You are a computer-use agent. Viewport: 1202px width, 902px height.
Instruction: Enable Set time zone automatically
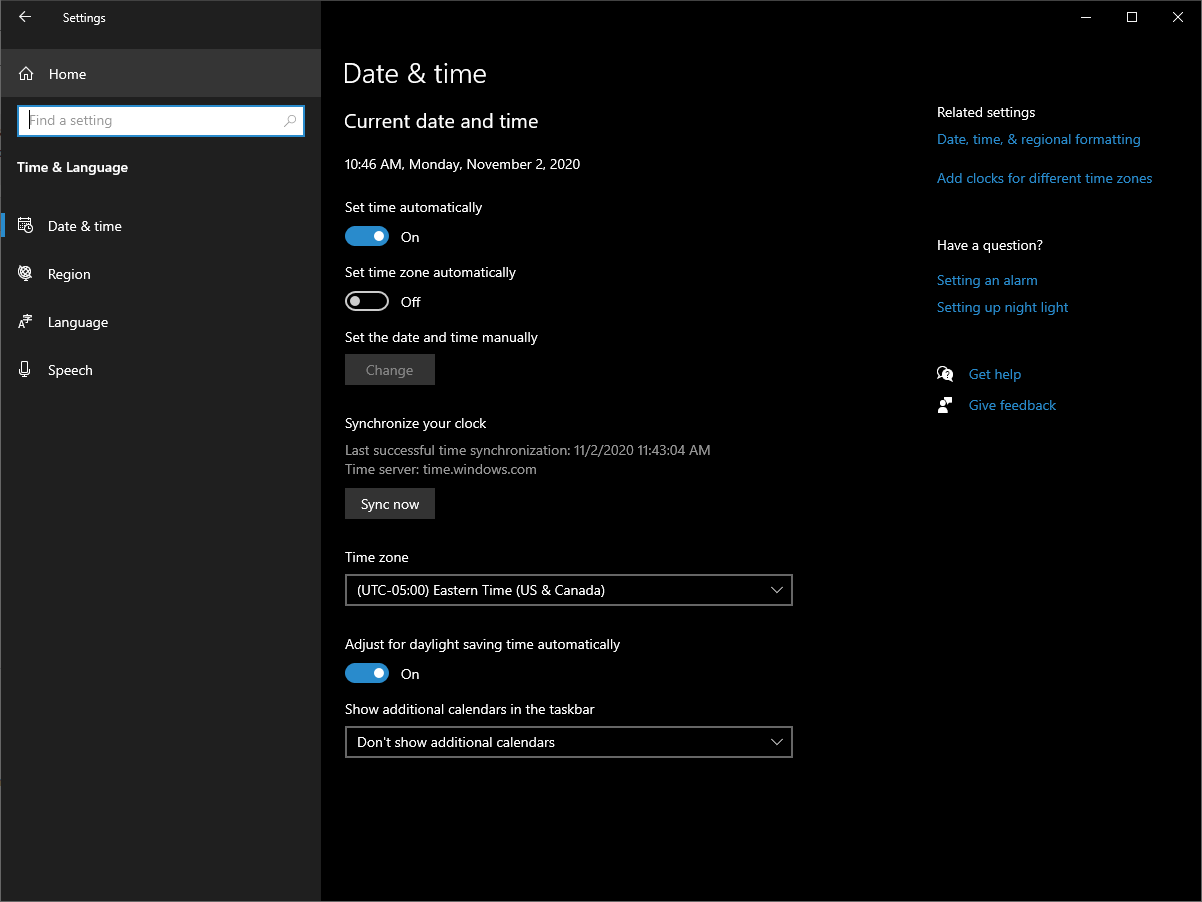(367, 302)
